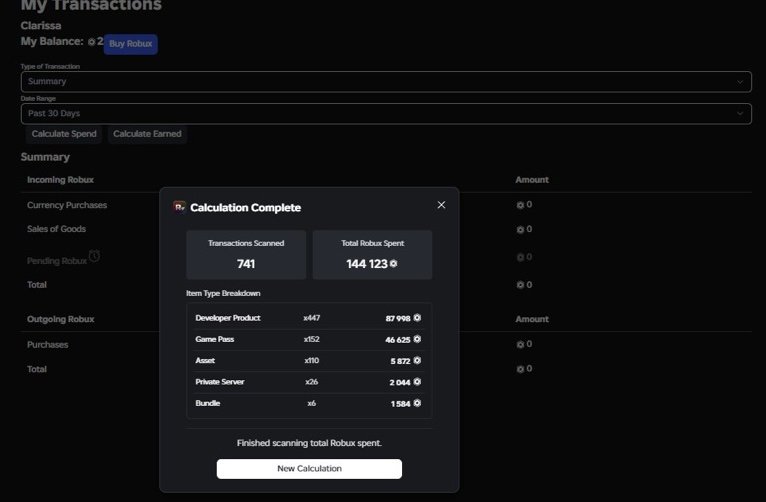Click the Asset row label

(205, 361)
